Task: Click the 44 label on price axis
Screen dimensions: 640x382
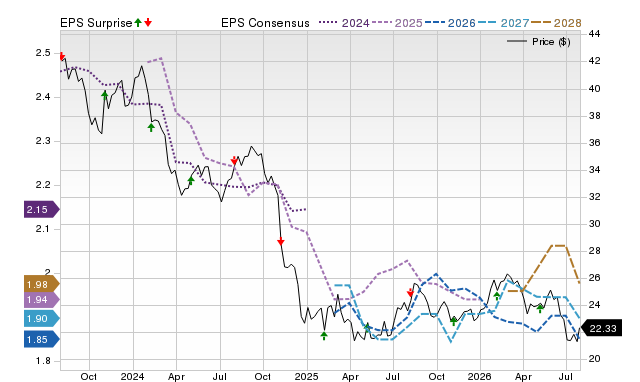Action: 594,34
